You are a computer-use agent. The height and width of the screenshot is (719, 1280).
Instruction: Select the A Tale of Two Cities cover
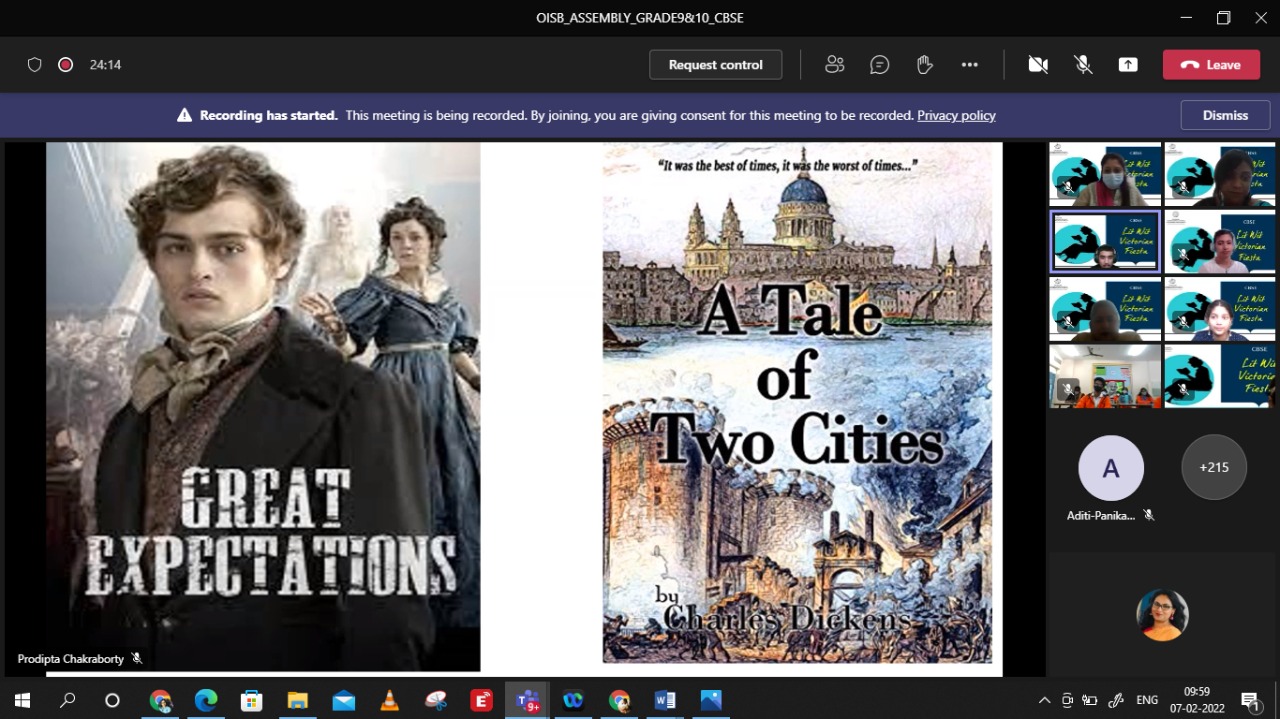(797, 403)
